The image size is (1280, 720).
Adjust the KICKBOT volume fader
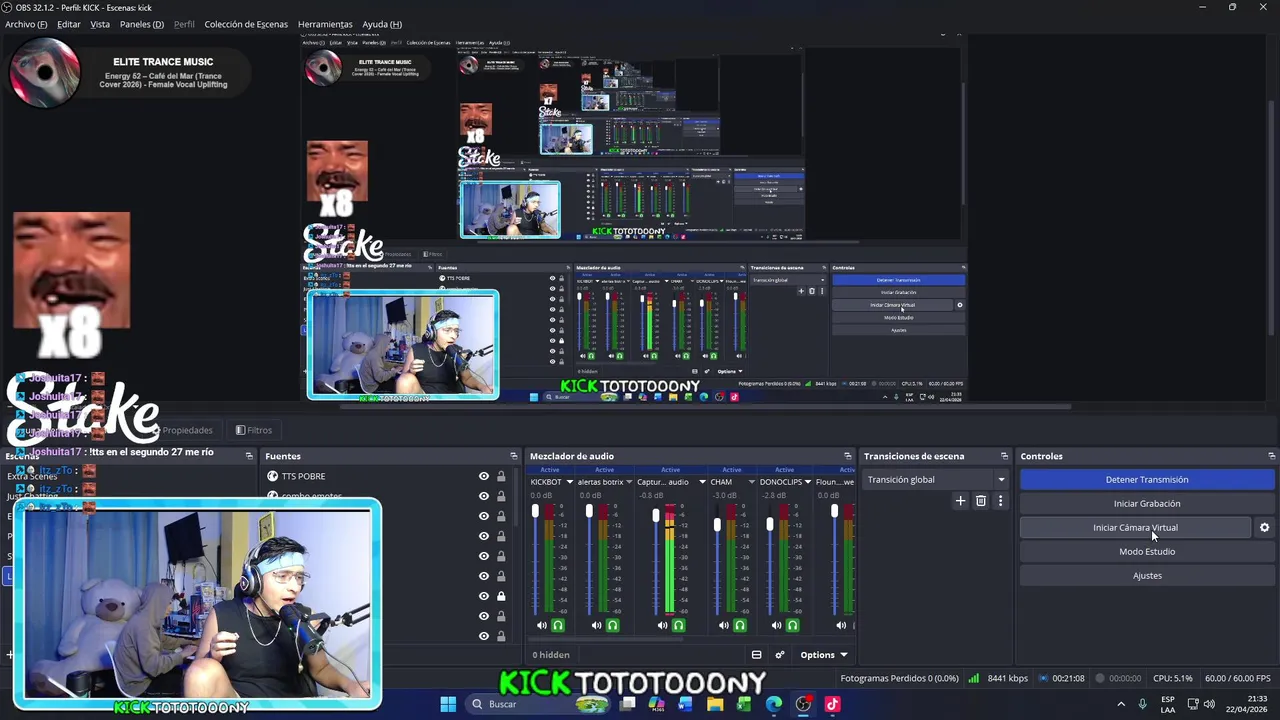tap(535, 513)
